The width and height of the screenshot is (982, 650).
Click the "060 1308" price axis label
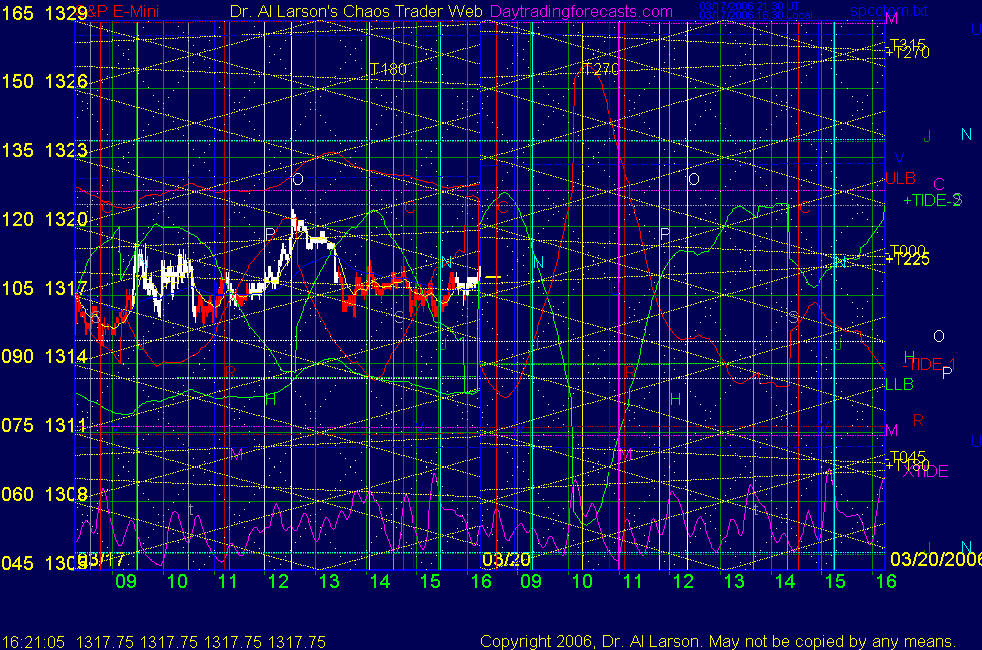pos(44,494)
